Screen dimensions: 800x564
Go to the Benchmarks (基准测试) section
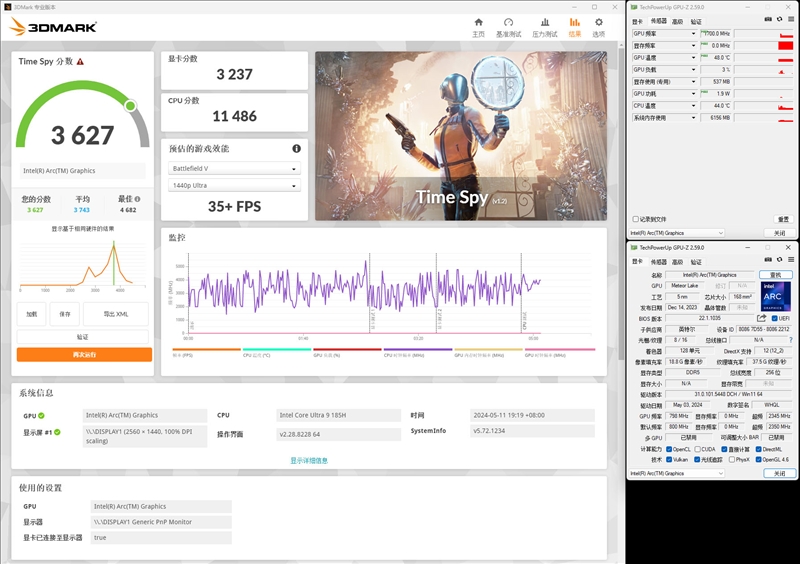[x=508, y=28]
